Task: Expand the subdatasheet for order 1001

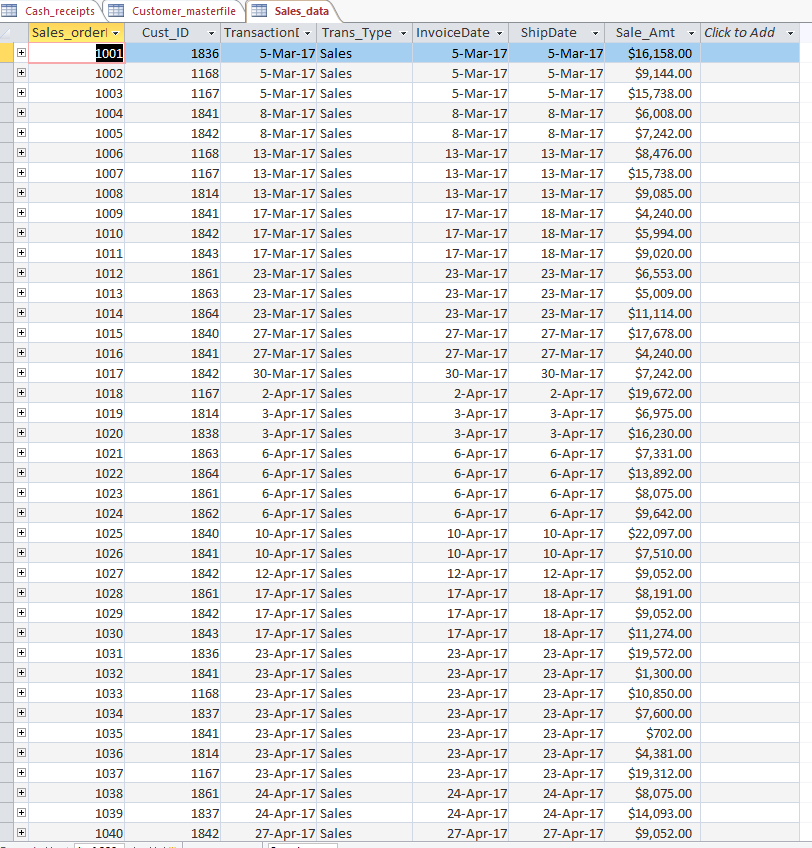Action: 22,53
